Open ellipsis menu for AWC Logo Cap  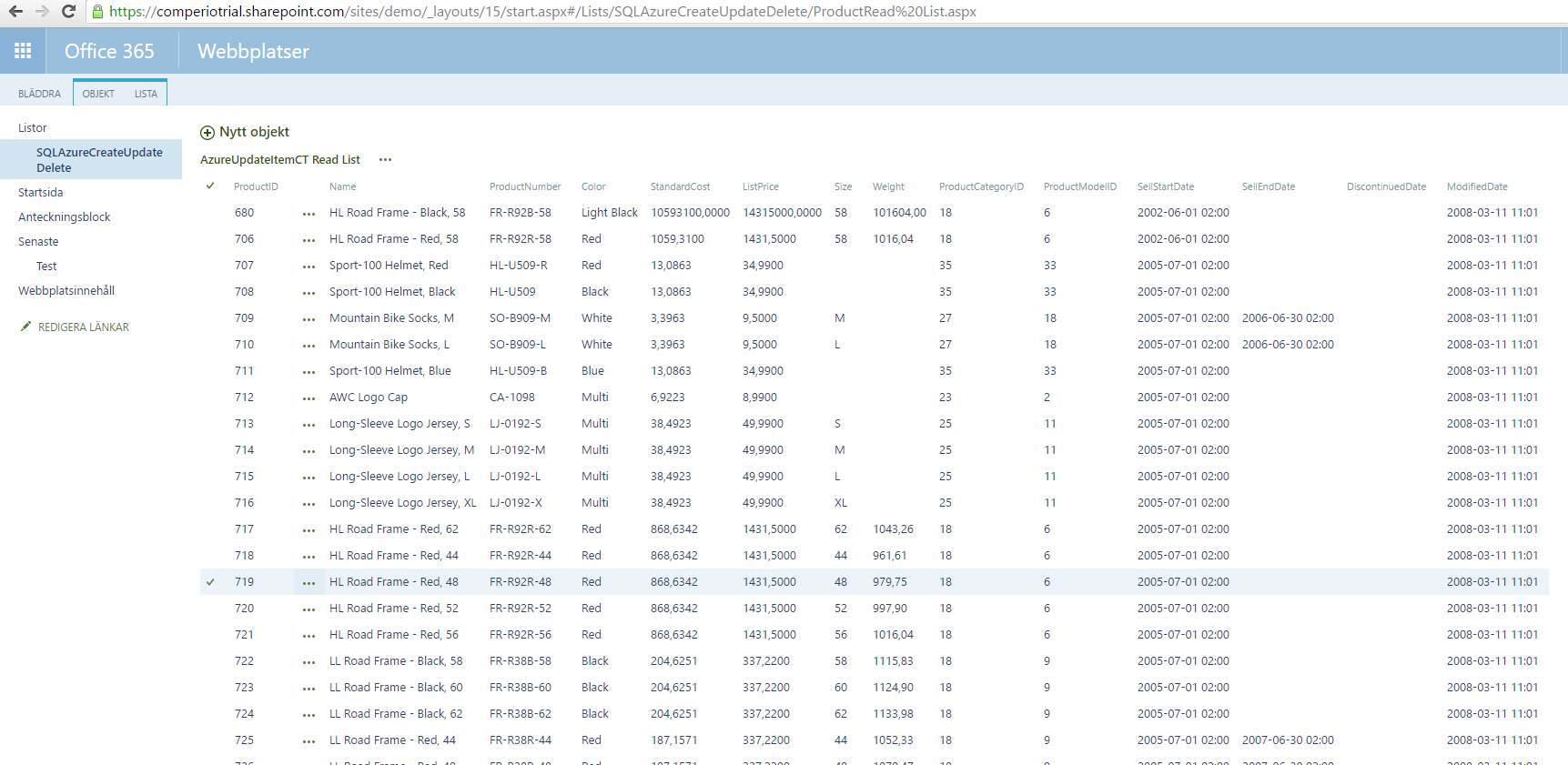(x=309, y=398)
